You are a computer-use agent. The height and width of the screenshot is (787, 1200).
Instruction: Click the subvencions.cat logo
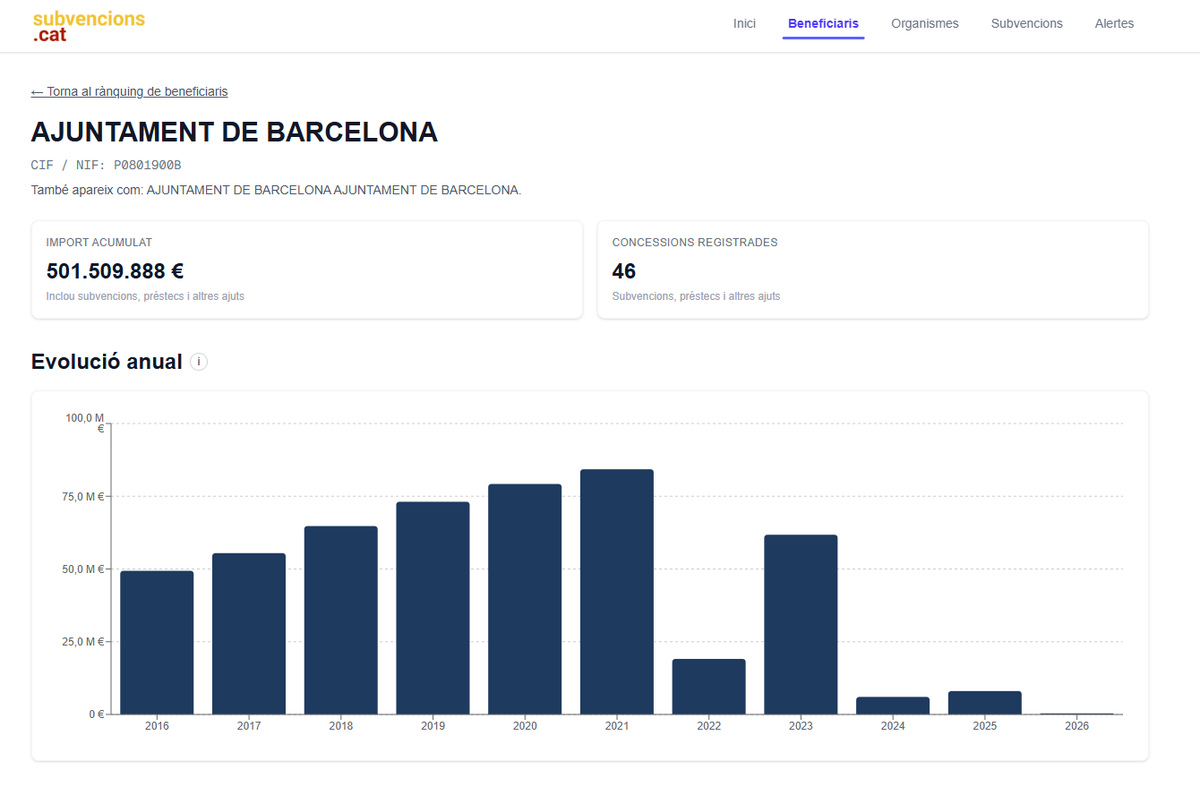click(x=88, y=25)
